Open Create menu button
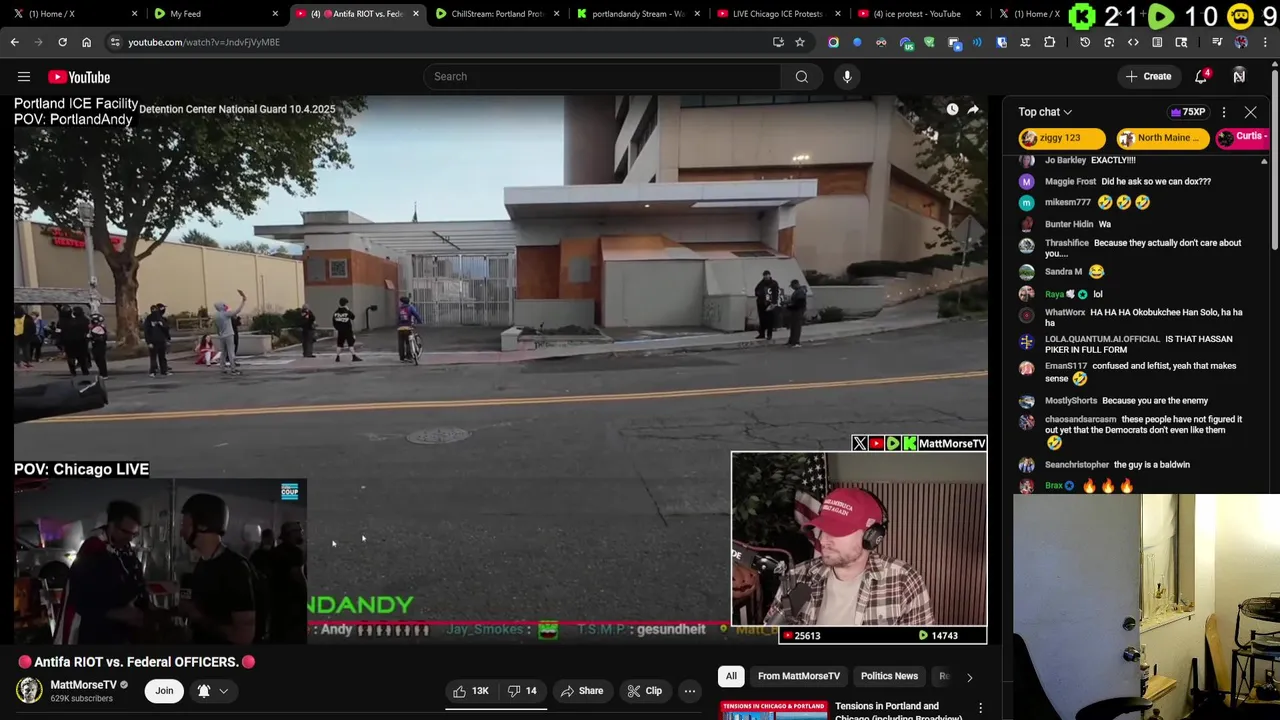The width and height of the screenshot is (1280, 720). click(1148, 77)
